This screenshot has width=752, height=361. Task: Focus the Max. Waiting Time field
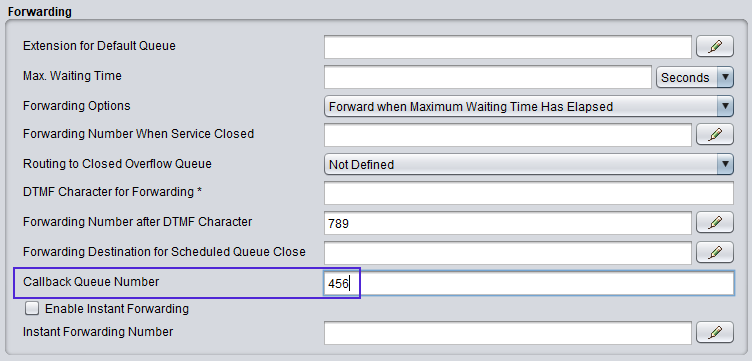(488, 77)
